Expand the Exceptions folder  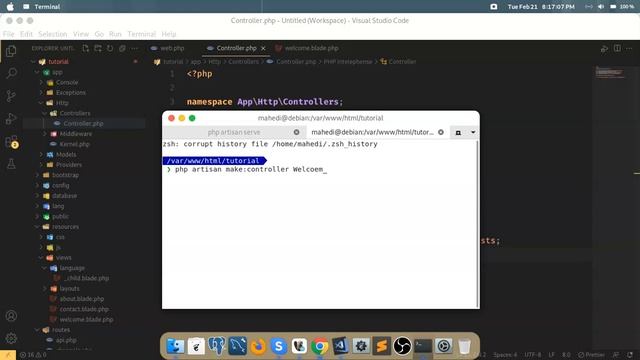pos(41,93)
